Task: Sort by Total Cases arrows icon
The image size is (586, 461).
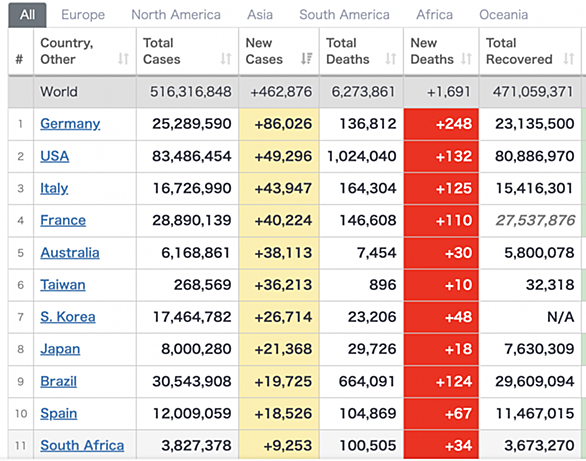Action: point(226,59)
